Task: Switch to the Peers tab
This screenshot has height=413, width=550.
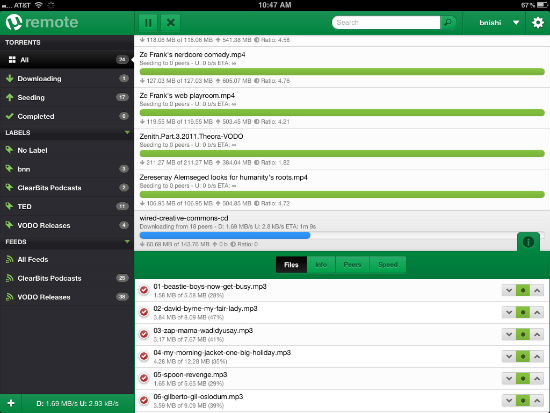Action: click(x=352, y=265)
